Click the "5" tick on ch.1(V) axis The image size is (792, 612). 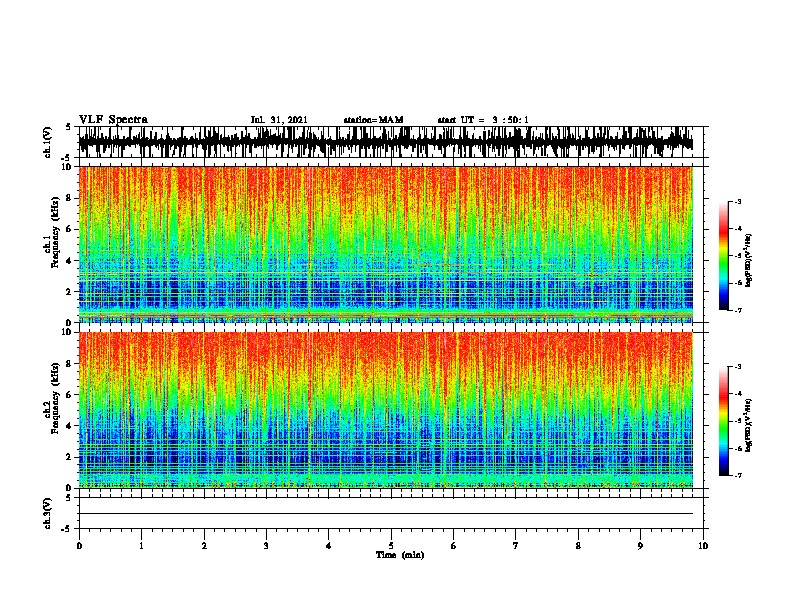coord(69,128)
